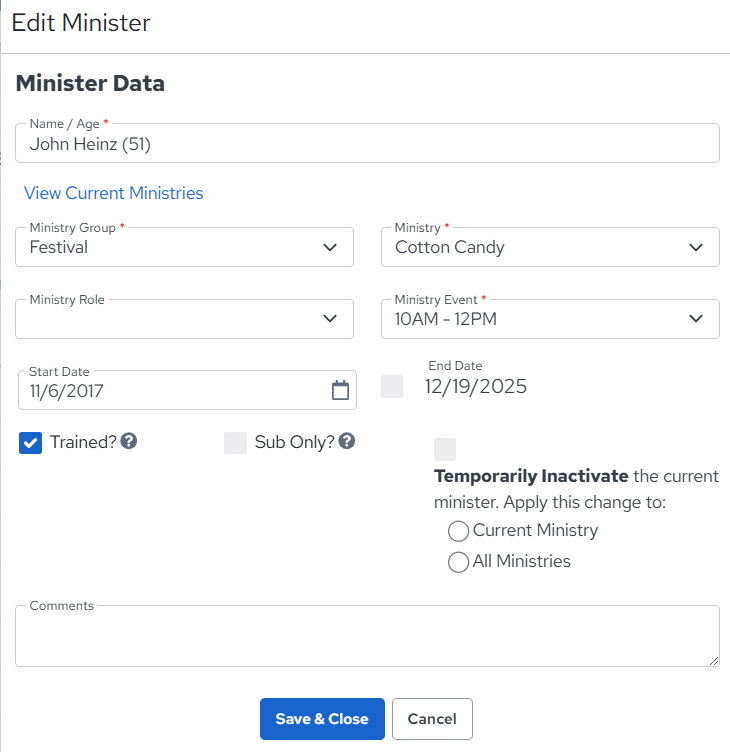Open the Start Date calendar picker icon

pyautogui.click(x=340, y=390)
